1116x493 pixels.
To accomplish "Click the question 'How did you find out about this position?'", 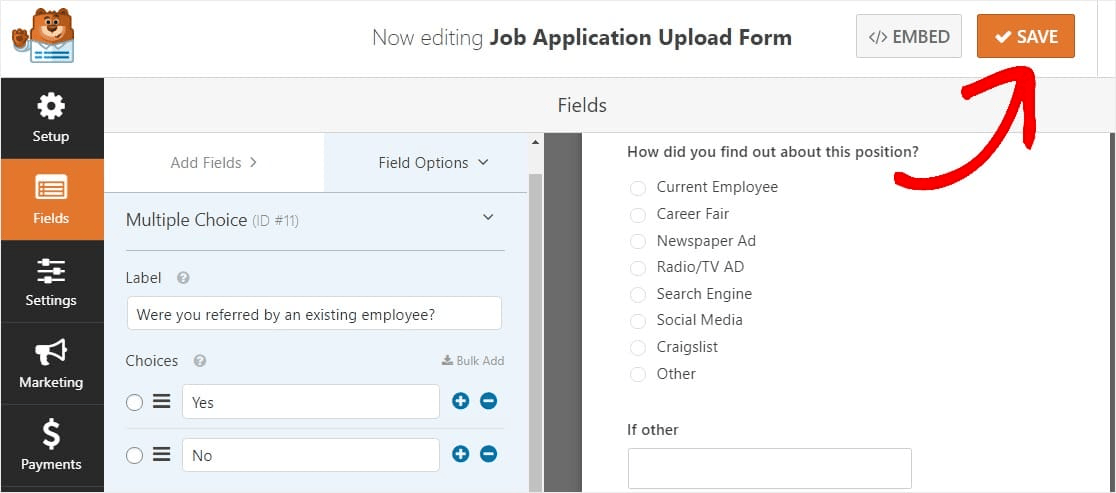I will [772, 152].
